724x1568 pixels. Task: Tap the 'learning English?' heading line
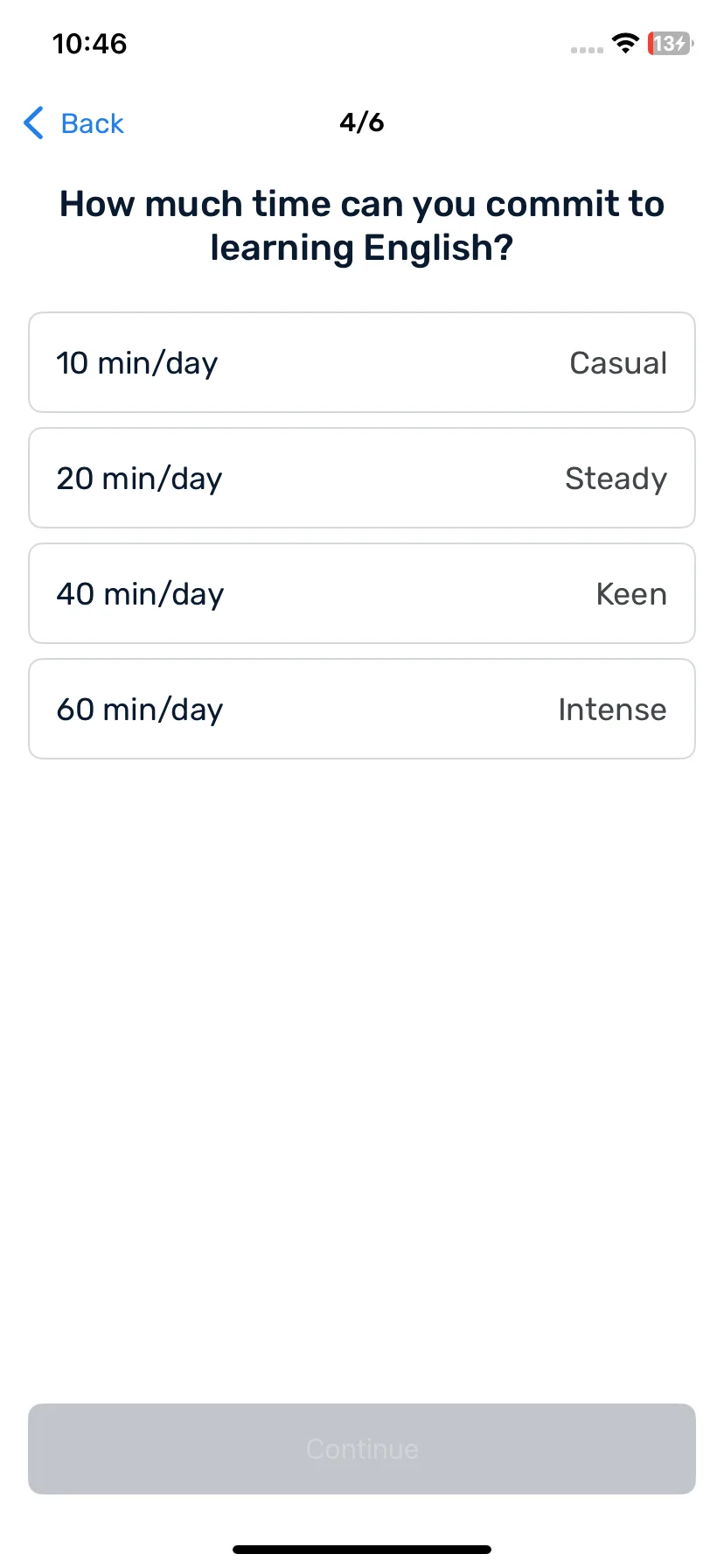pyautogui.click(x=362, y=248)
